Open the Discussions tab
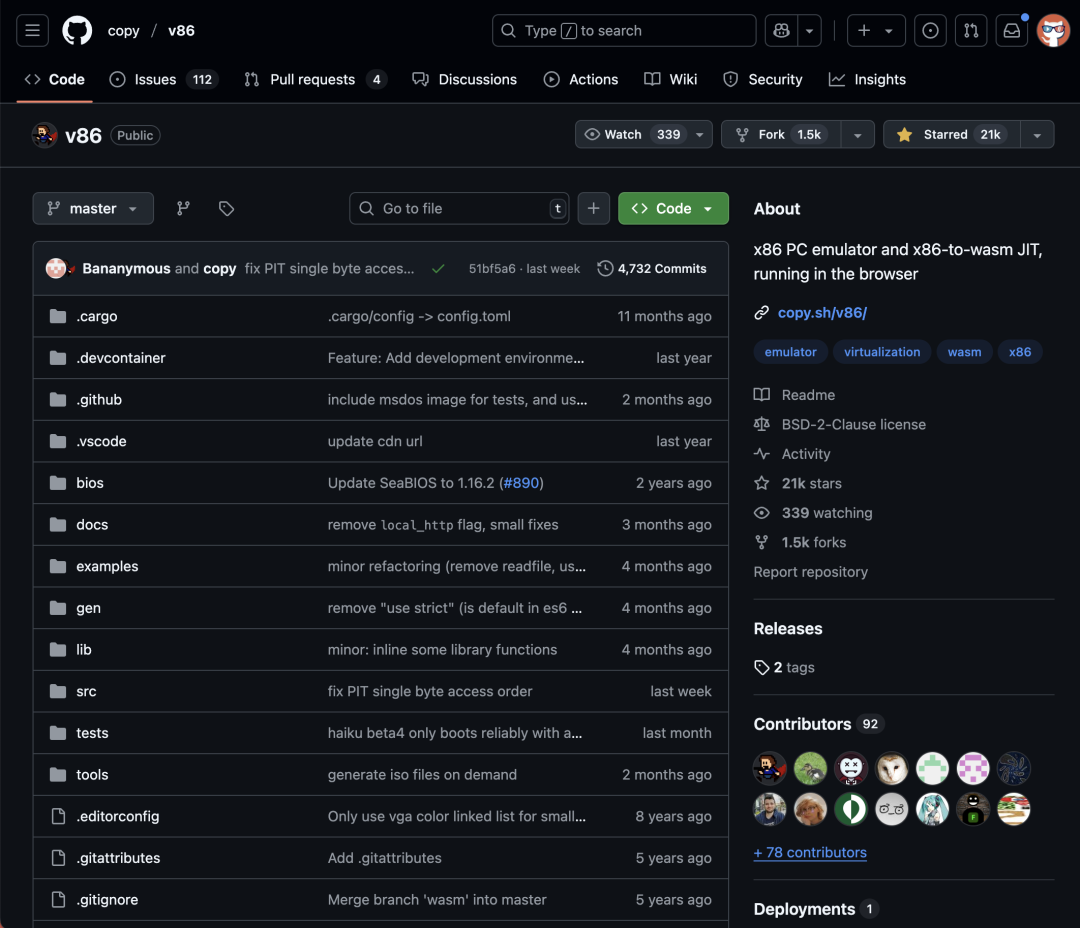Viewport: 1080px width, 928px height. click(x=464, y=79)
